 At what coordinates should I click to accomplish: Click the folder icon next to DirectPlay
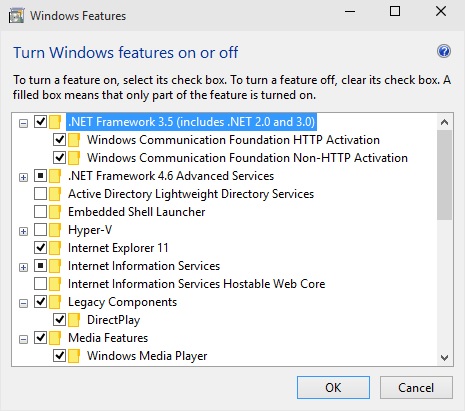click(74, 320)
